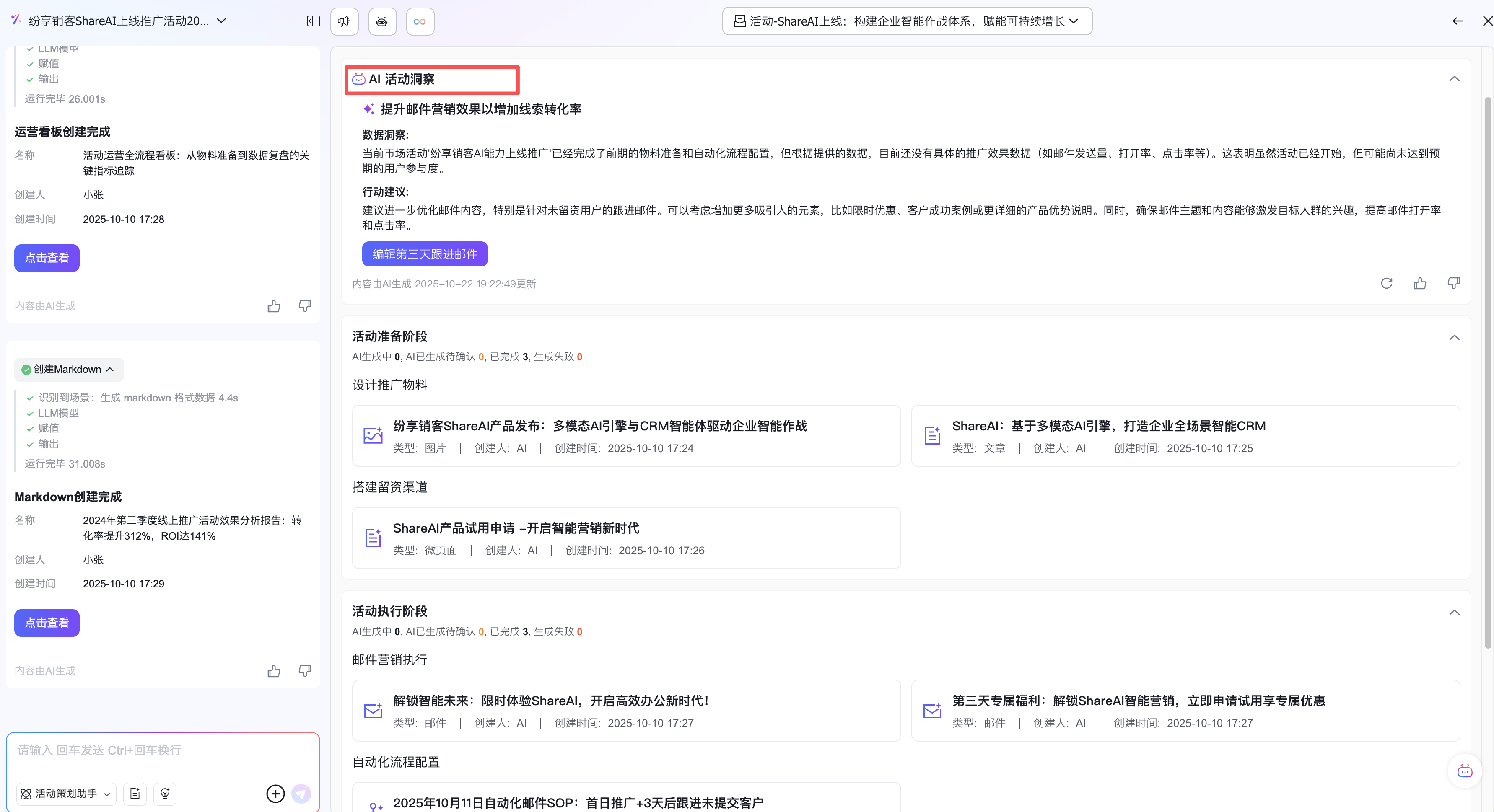Viewport: 1494px width, 812px height.
Task: Click 点击查看 under 运营看板创建完成
Action: [47, 258]
